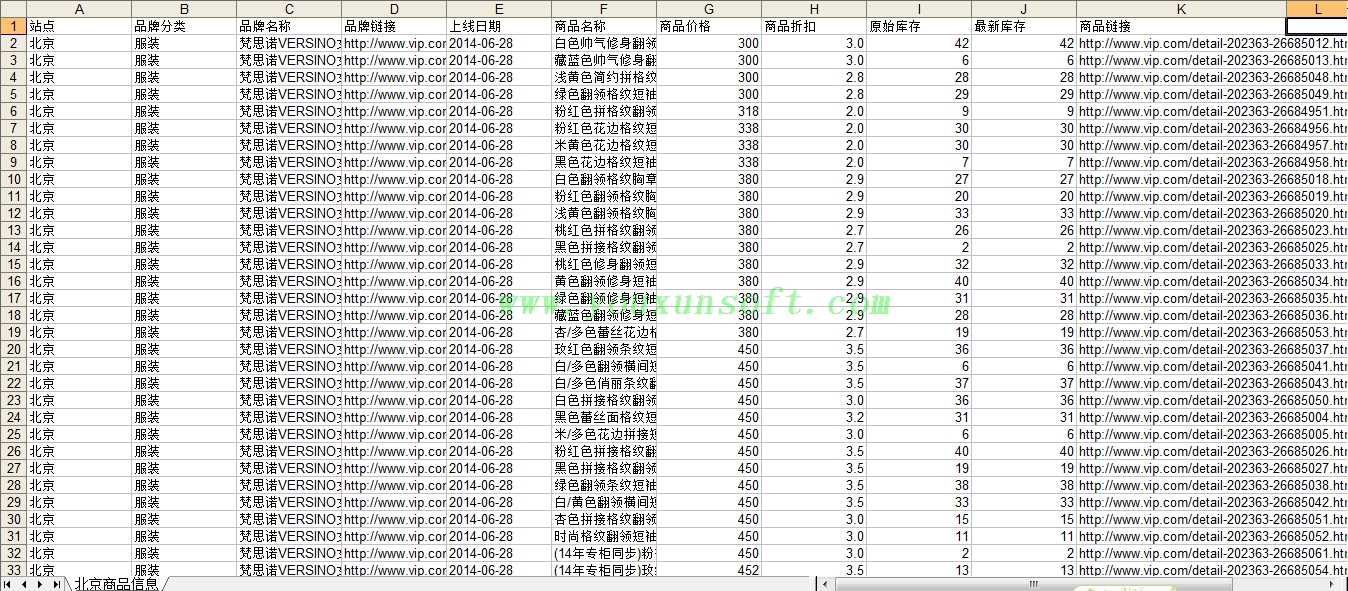The image size is (1348, 591).
Task: Go to previous sheet tab arrow
Action: click(x=22, y=584)
